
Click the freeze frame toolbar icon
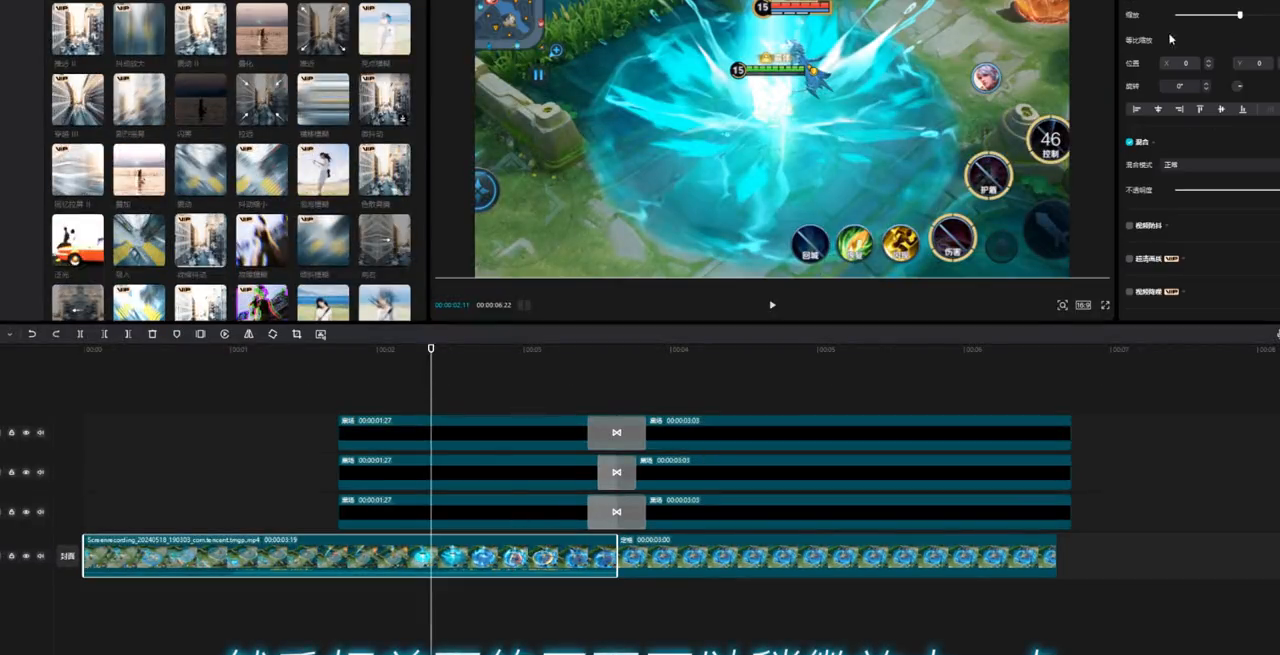[201, 334]
